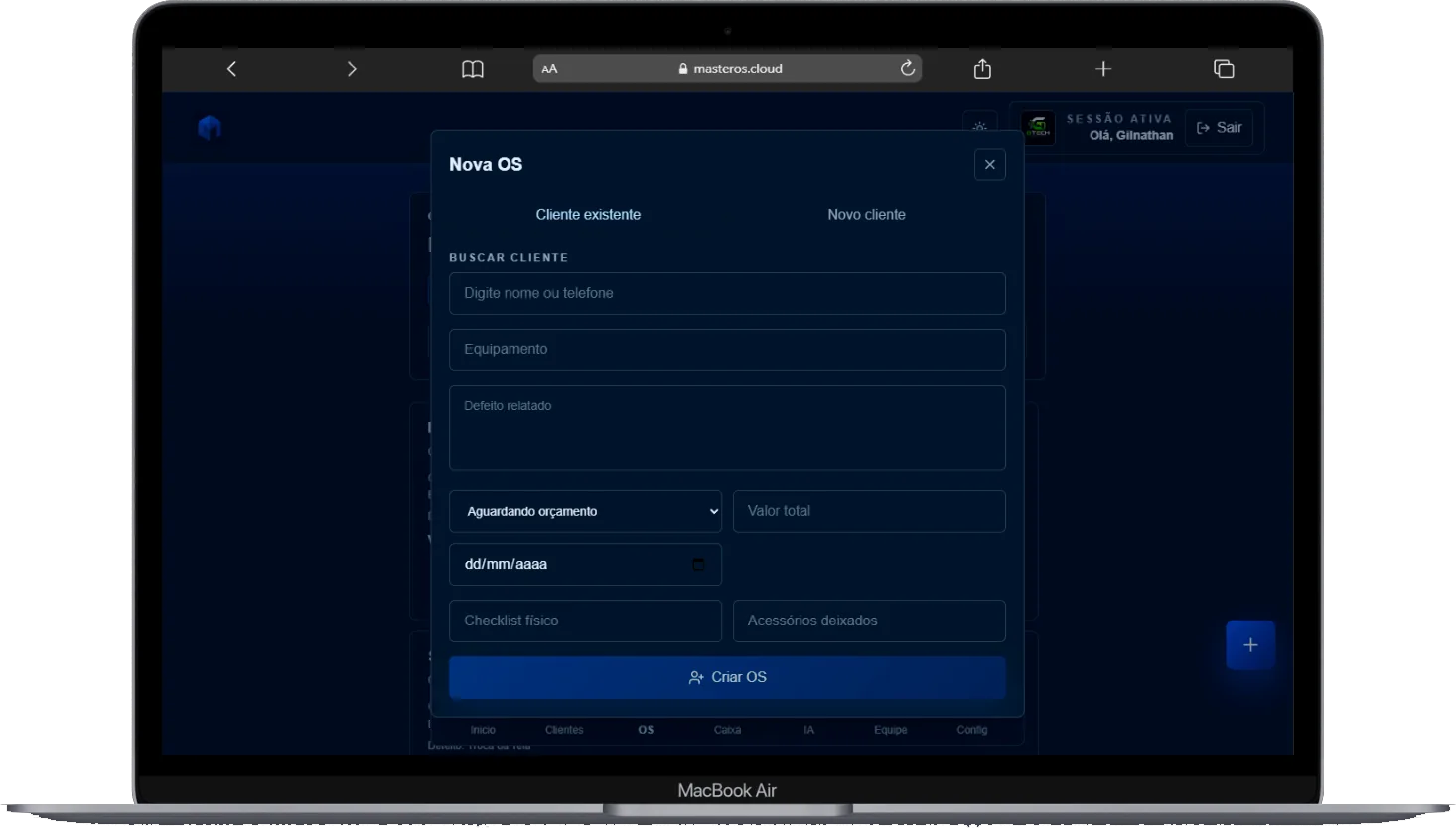Screen dimensions: 1456x828
Task: Open Safari bookmarks book icon
Action: pos(473,69)
